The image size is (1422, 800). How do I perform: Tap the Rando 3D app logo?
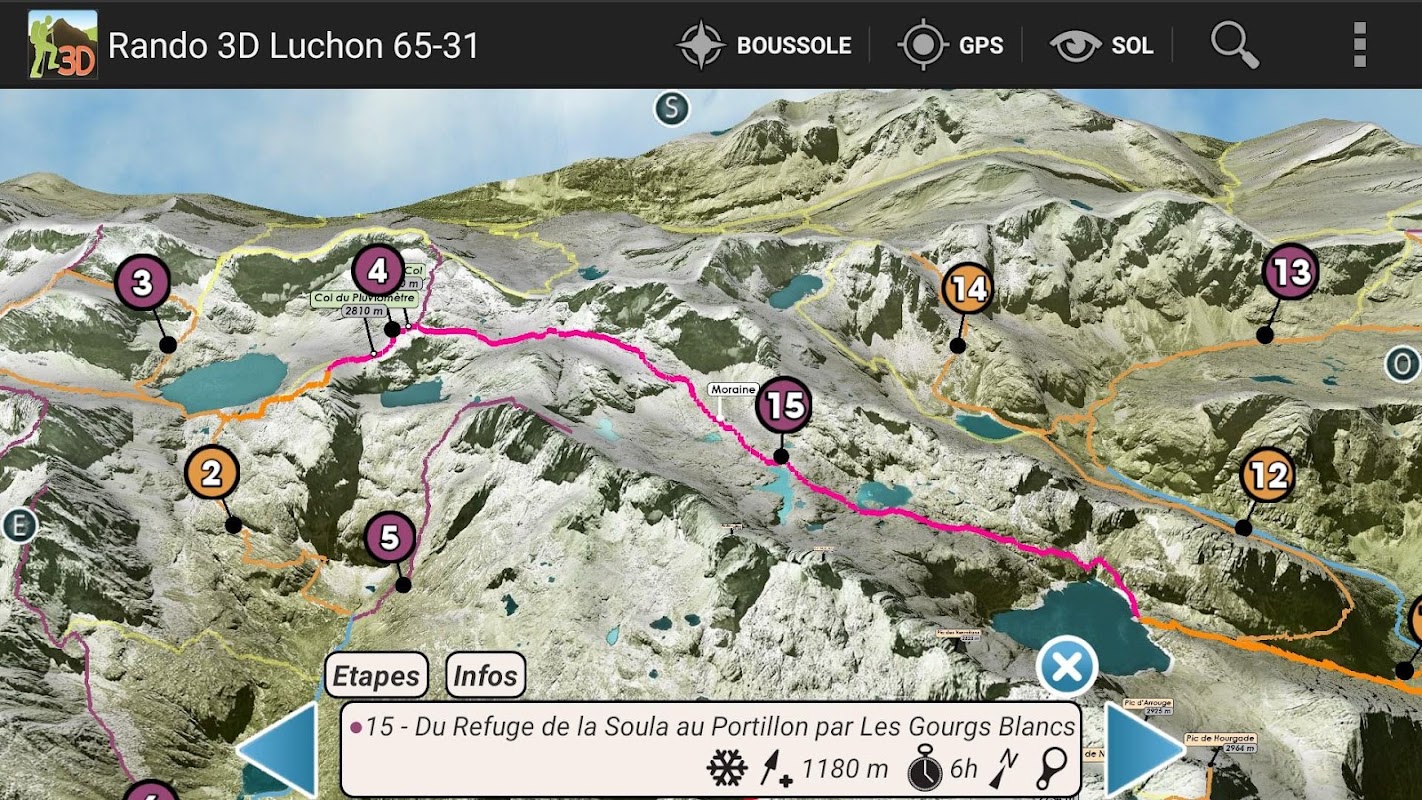coord(63,45)
